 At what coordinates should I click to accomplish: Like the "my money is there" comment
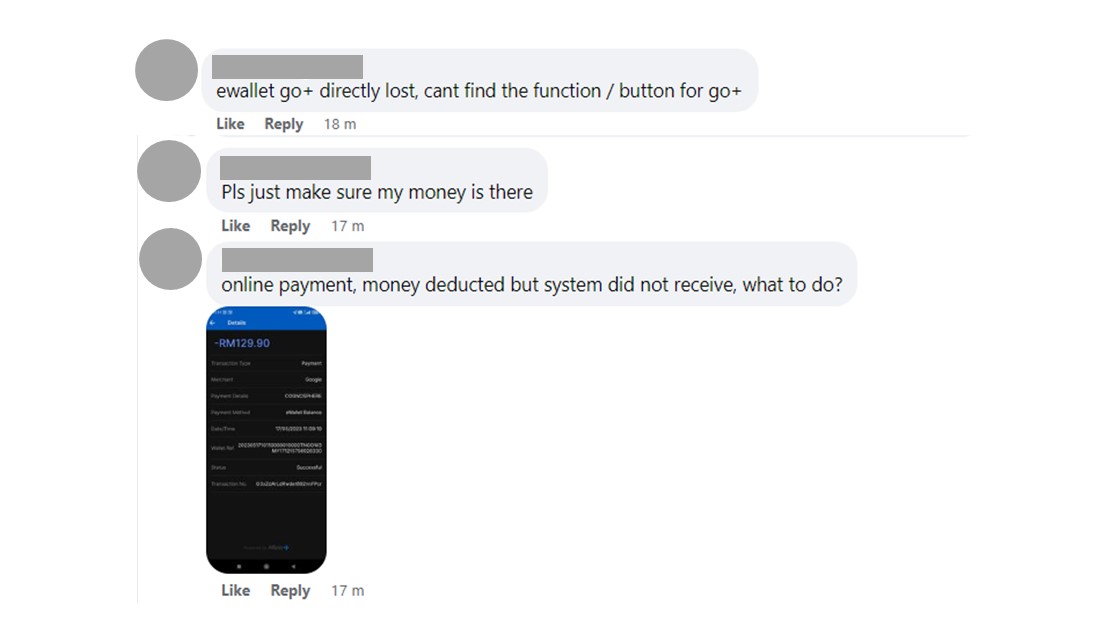coord(236,226)
